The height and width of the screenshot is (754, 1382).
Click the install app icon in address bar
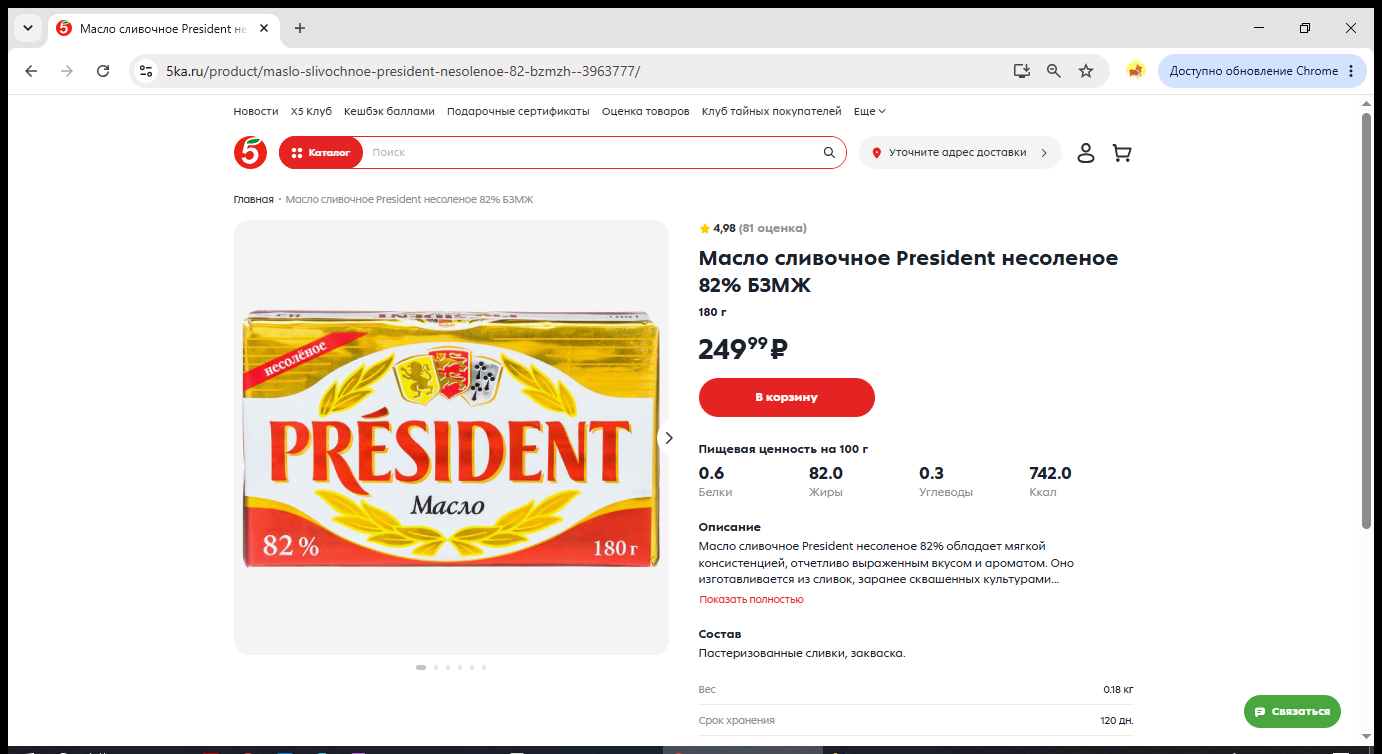tap(1022, 71)
